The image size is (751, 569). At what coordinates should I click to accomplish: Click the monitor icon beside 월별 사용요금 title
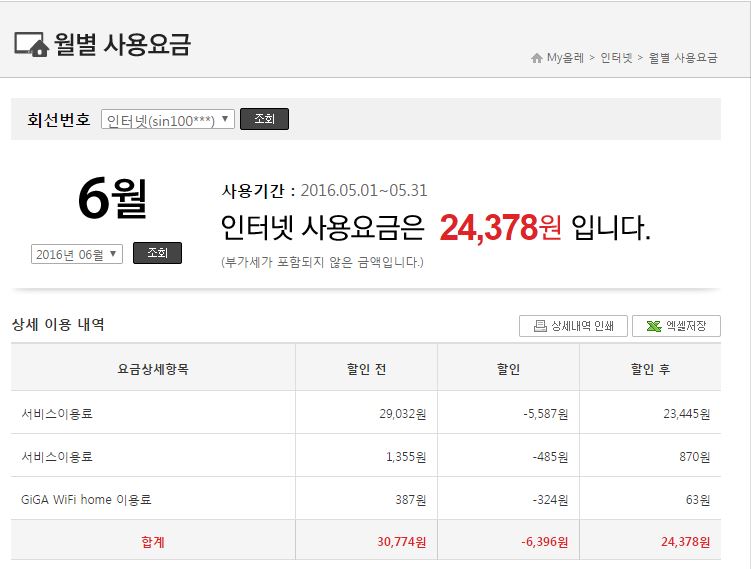(30, 45)
